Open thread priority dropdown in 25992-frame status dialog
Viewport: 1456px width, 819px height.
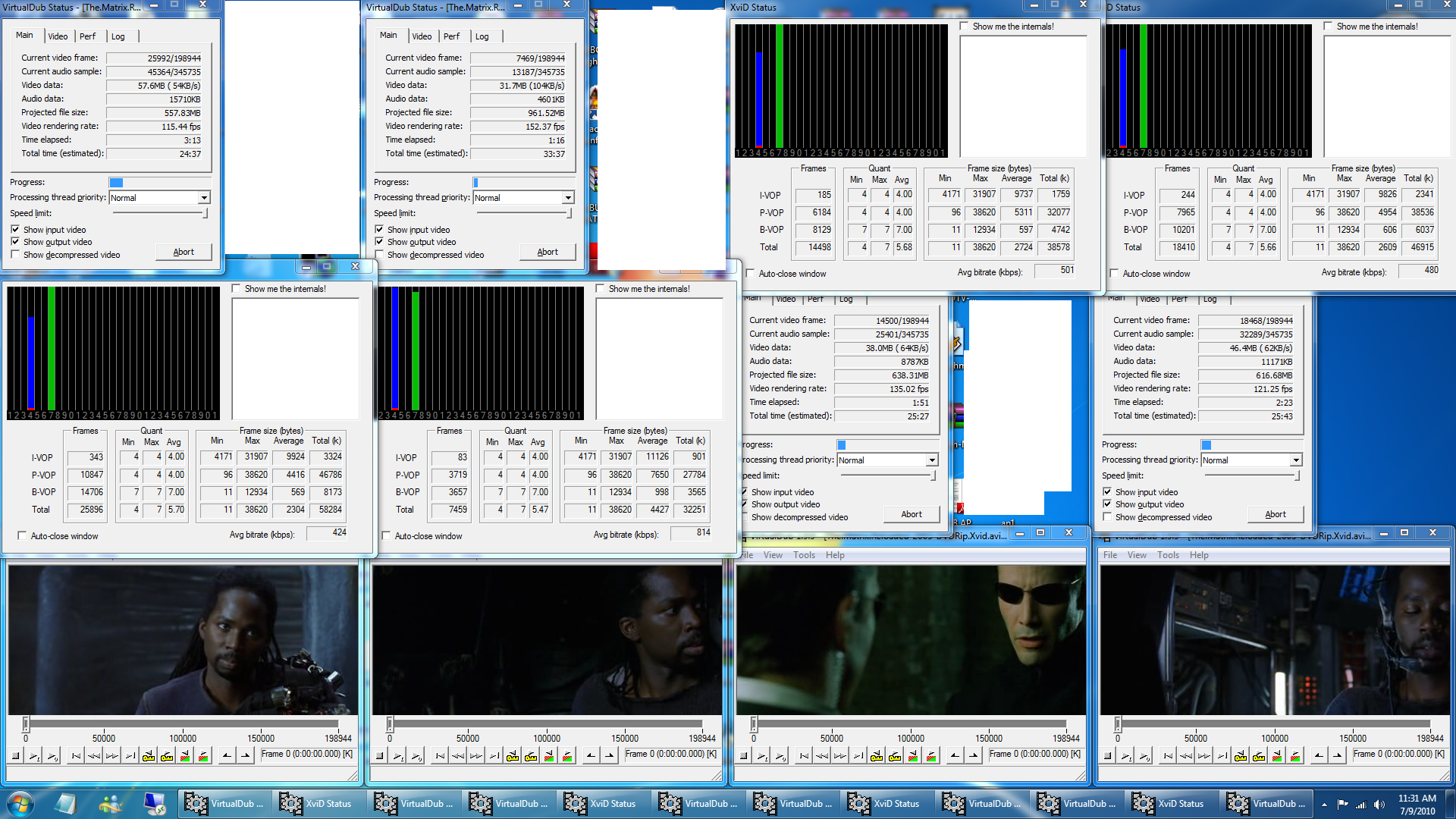point(204,198)
